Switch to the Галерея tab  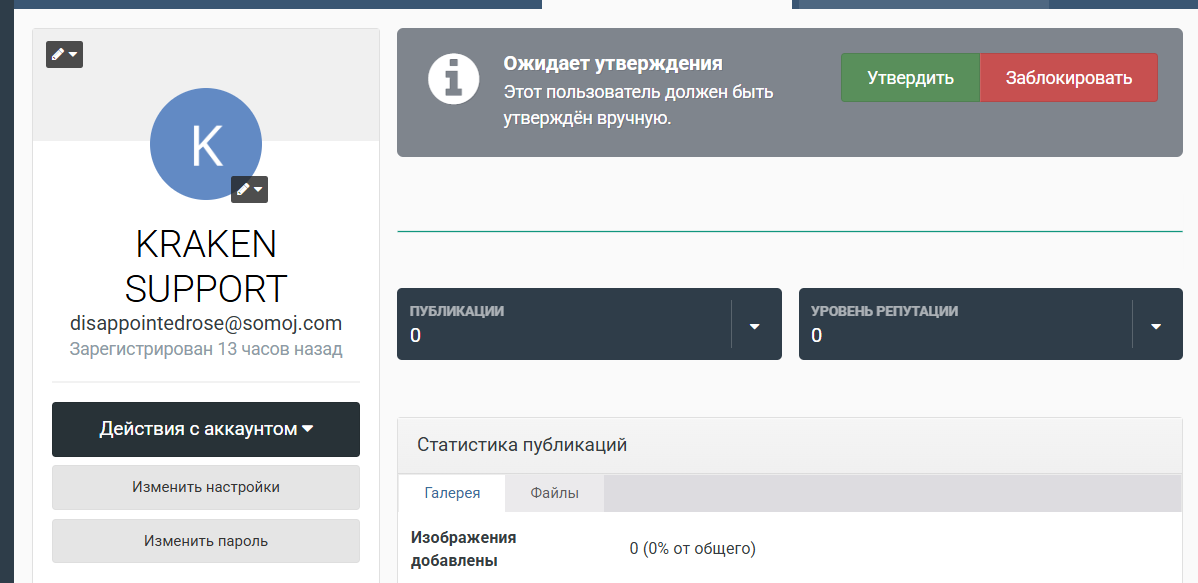452,493
